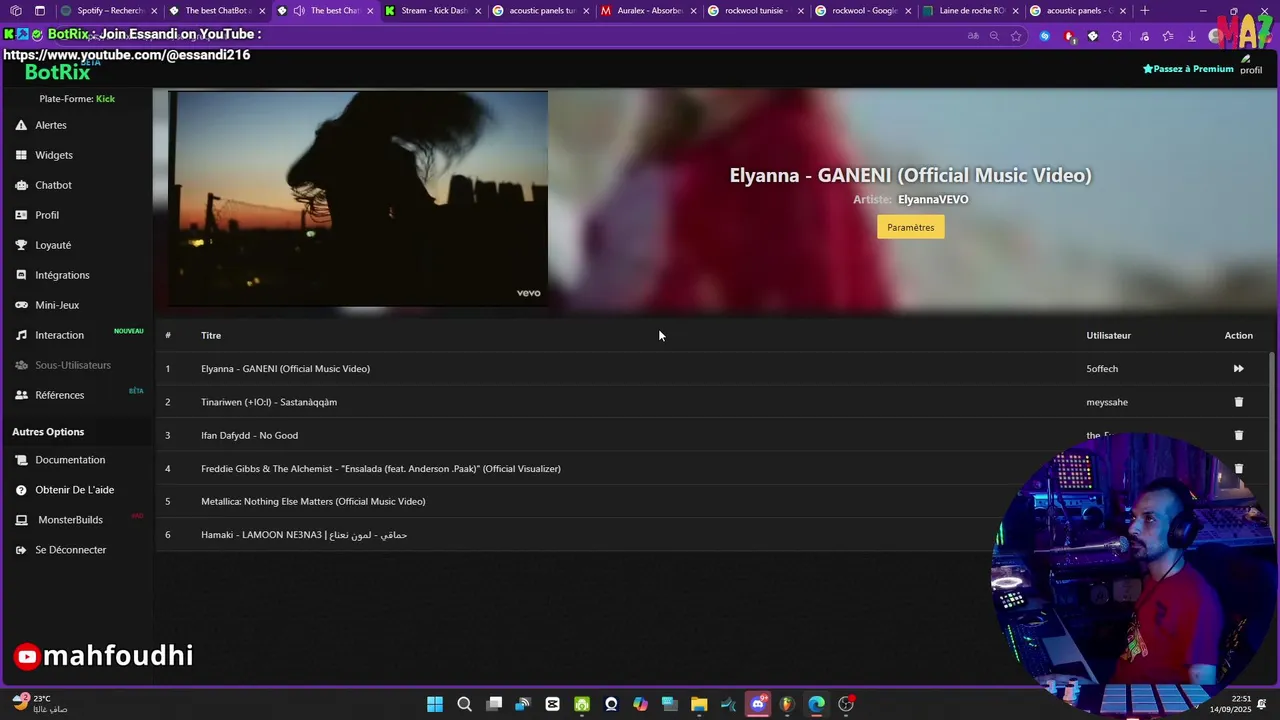1280x720 pixels.
Task: Delete Ifan Dafydd - No Good from queue
Action: click(x=1238, y=435)
